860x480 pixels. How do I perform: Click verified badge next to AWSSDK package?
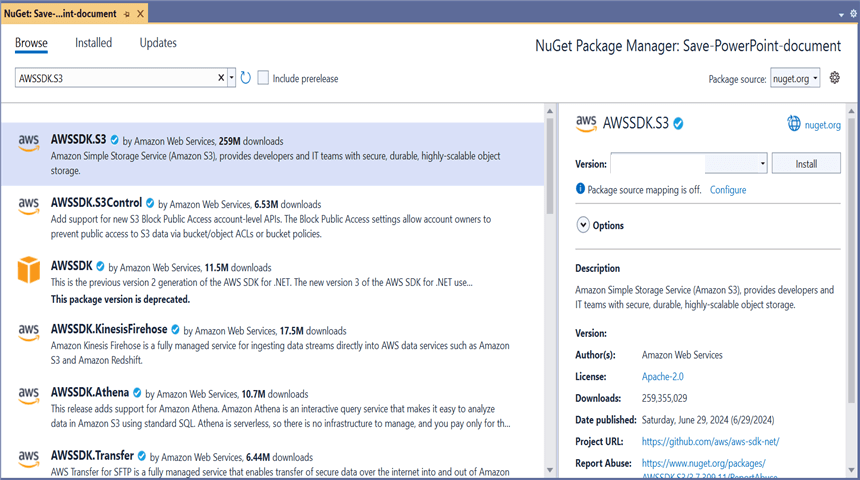coord(100,266)
